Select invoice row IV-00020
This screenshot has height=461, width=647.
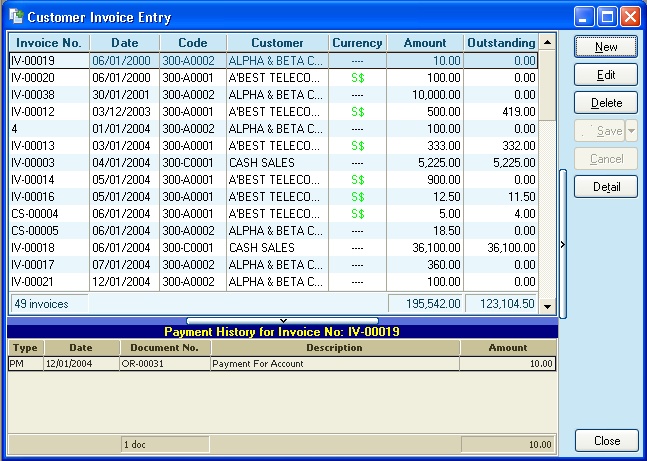[x=274, y=78]
